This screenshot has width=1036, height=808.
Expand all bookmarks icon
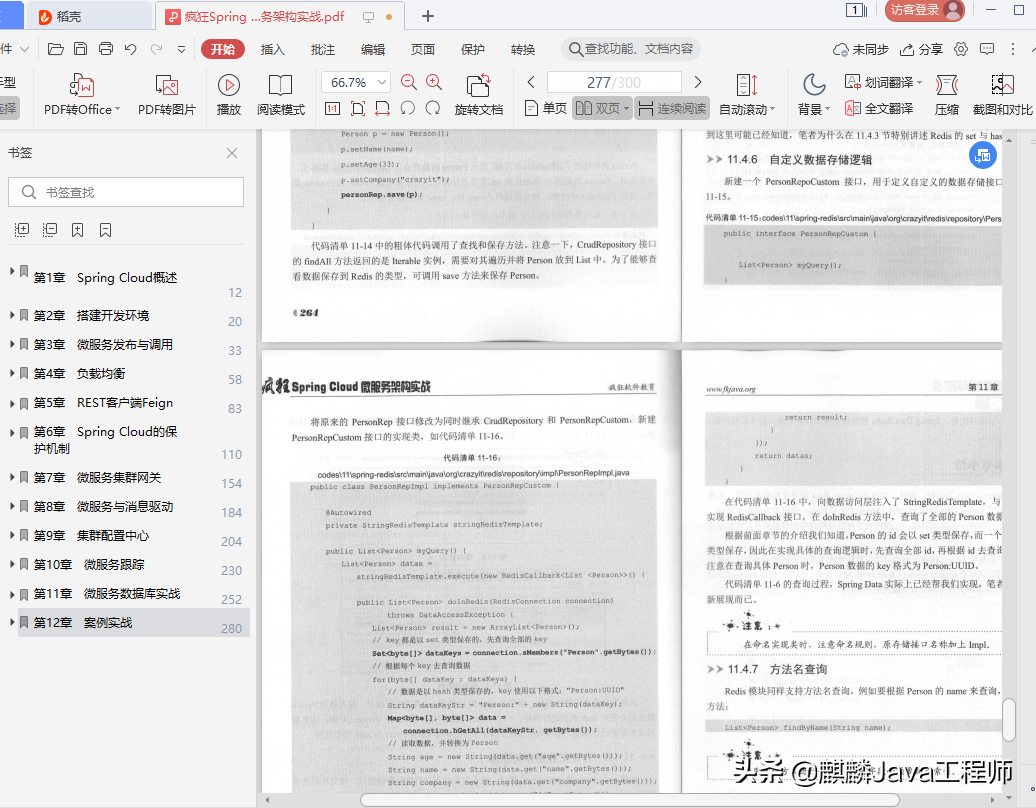click(x=22, y=230)
